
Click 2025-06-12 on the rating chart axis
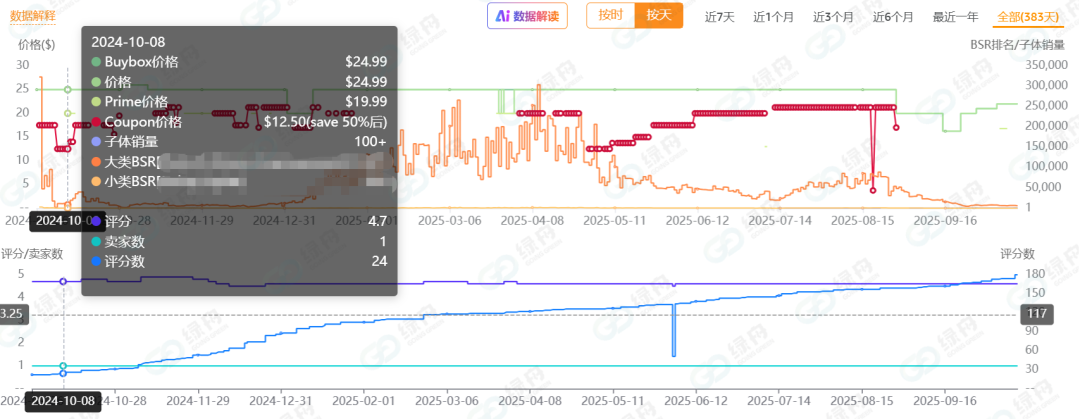point(694,400)
